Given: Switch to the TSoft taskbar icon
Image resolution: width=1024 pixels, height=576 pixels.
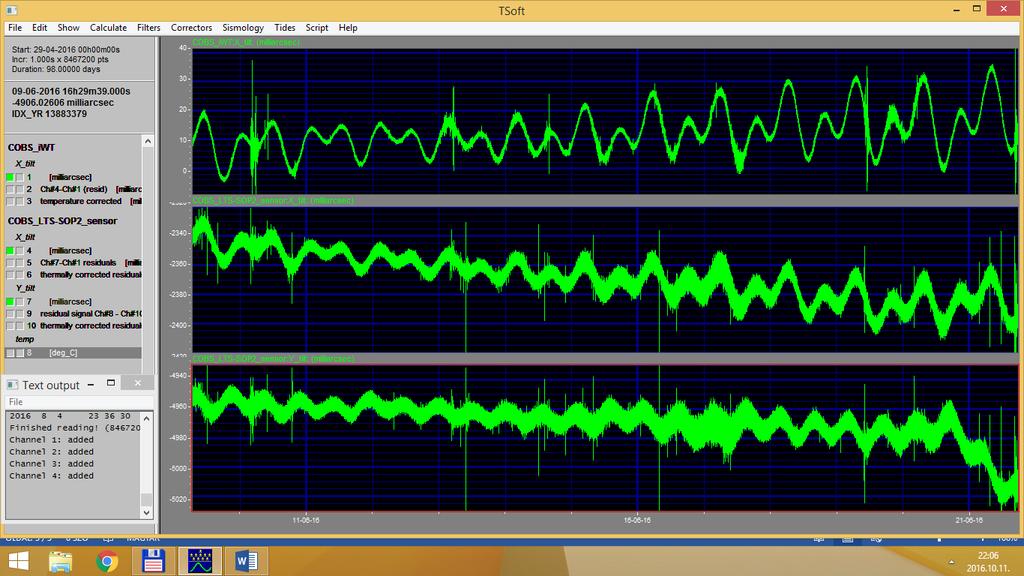Looking at the screenshot, I should click(200, 561).
